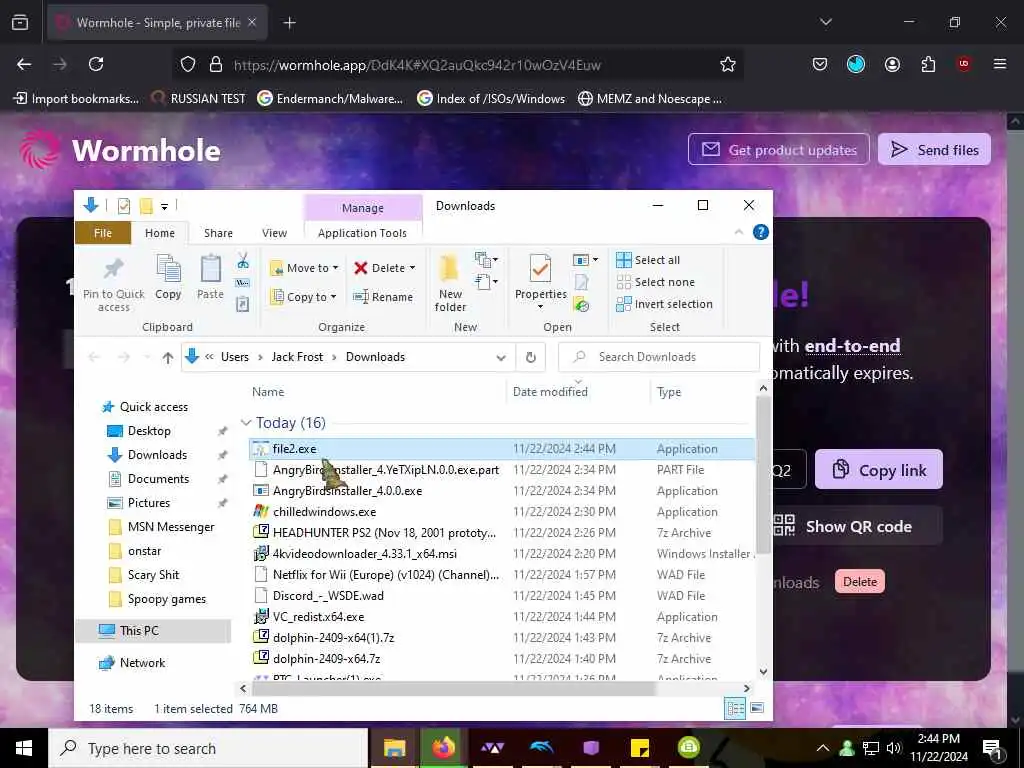Switch to the Share ribbon tab
The image size is (1024, 768).
[218, 233]
